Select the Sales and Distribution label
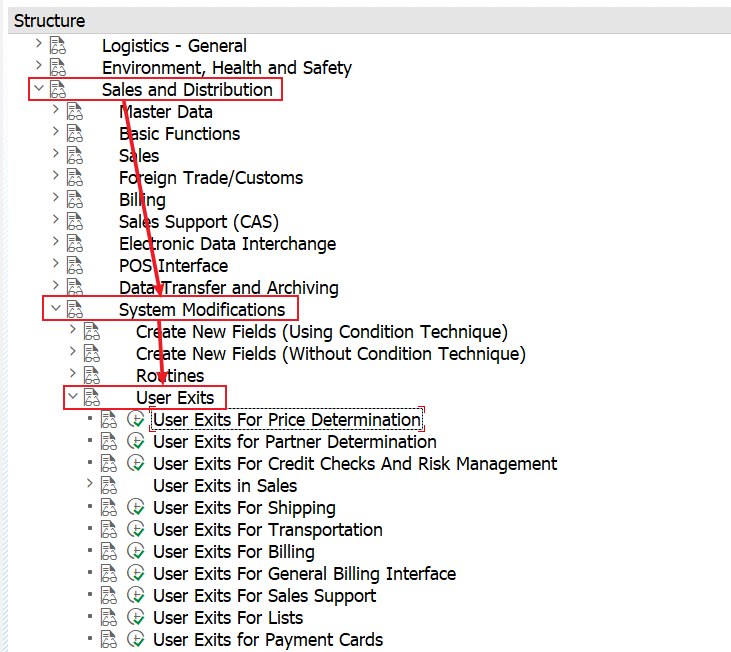The image size is (731, 652). [x=187, y=89]
